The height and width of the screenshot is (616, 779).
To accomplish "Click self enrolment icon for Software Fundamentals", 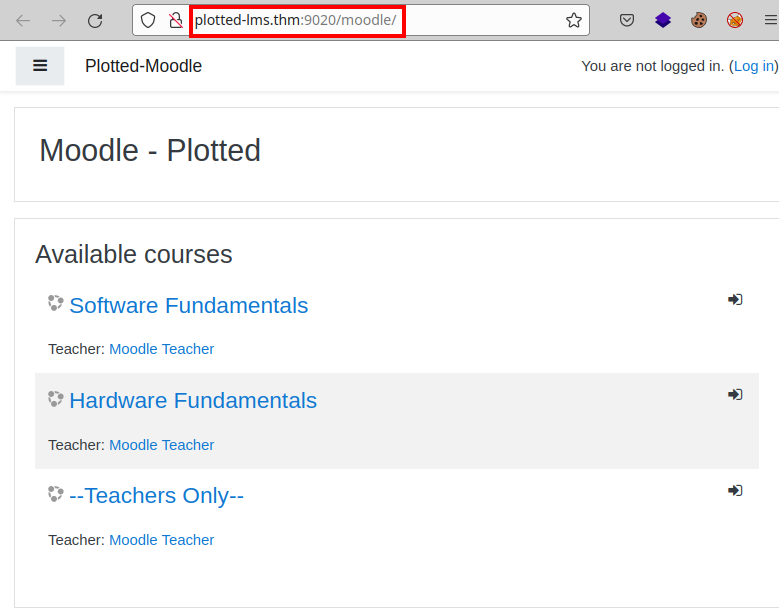I will tap(735, 300).
